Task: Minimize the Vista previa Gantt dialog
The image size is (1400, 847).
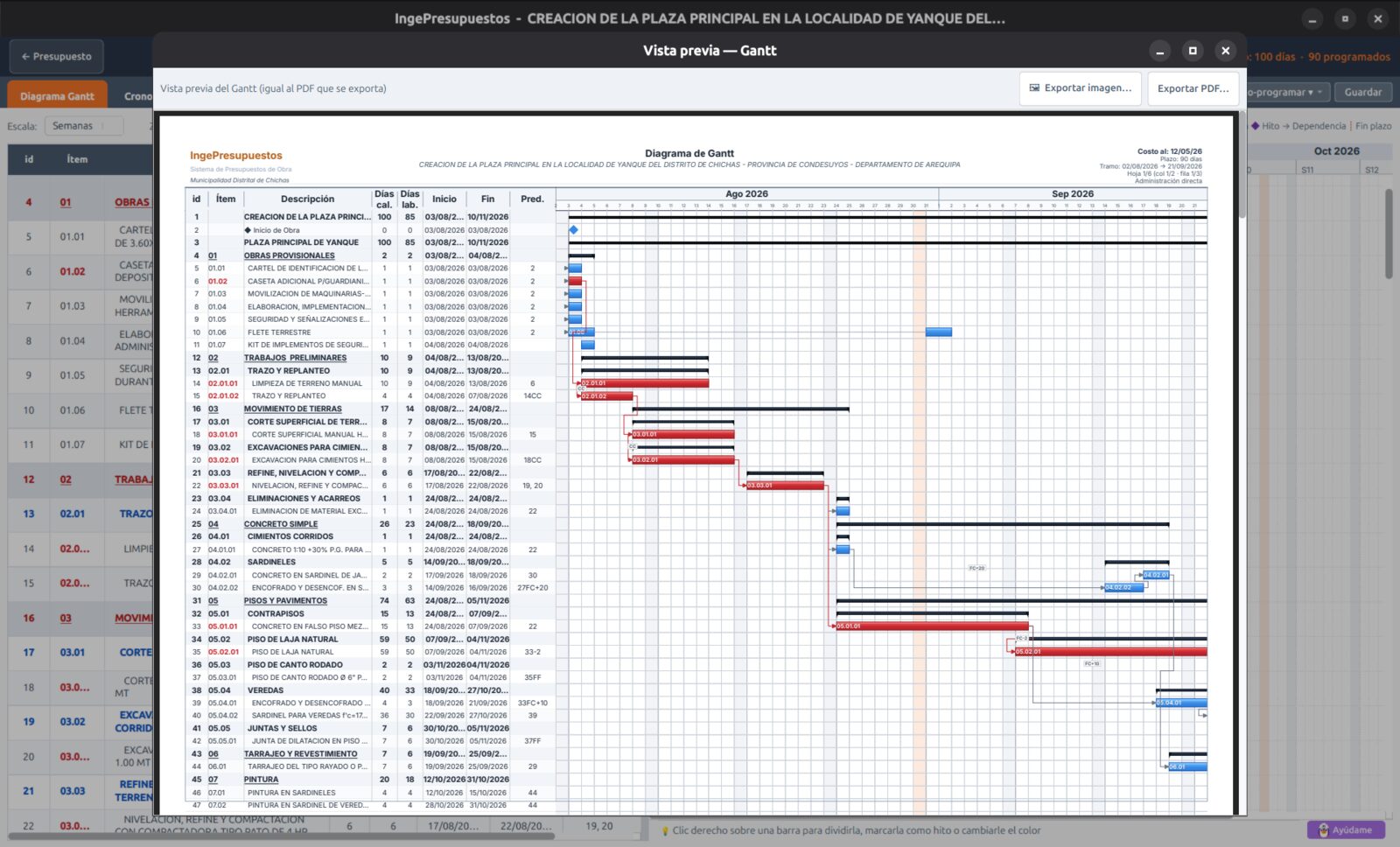Action: (1159, 51)
